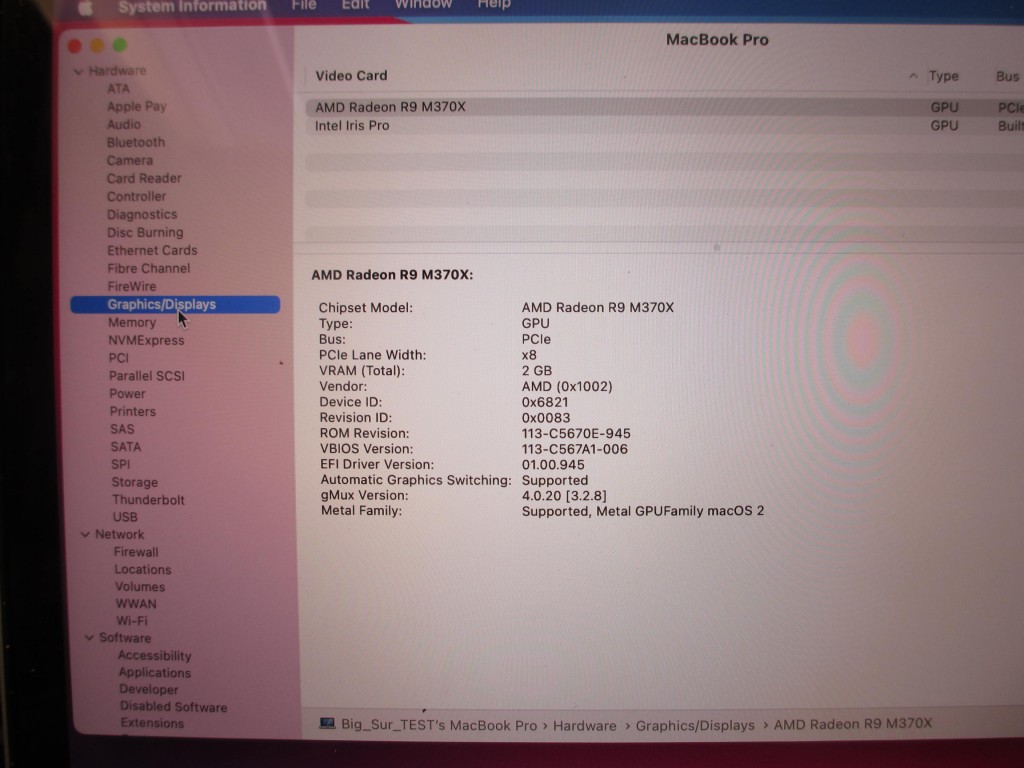Select Storage in the sidebar

135,482
